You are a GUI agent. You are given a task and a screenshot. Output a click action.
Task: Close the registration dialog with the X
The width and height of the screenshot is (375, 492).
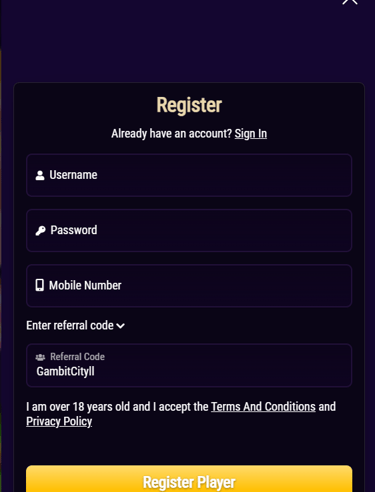pos(350,2)
